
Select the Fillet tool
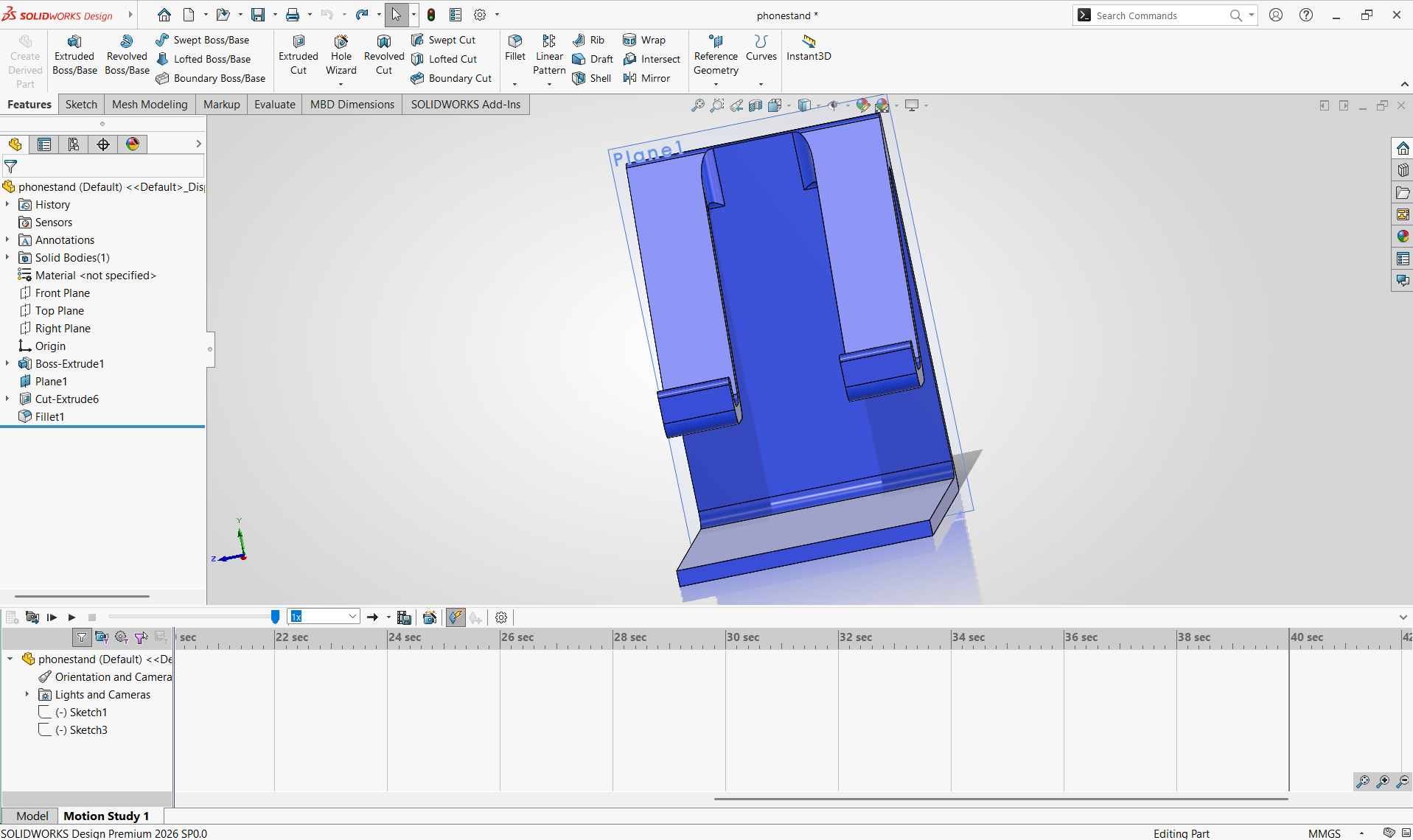(x=515, y=49)
